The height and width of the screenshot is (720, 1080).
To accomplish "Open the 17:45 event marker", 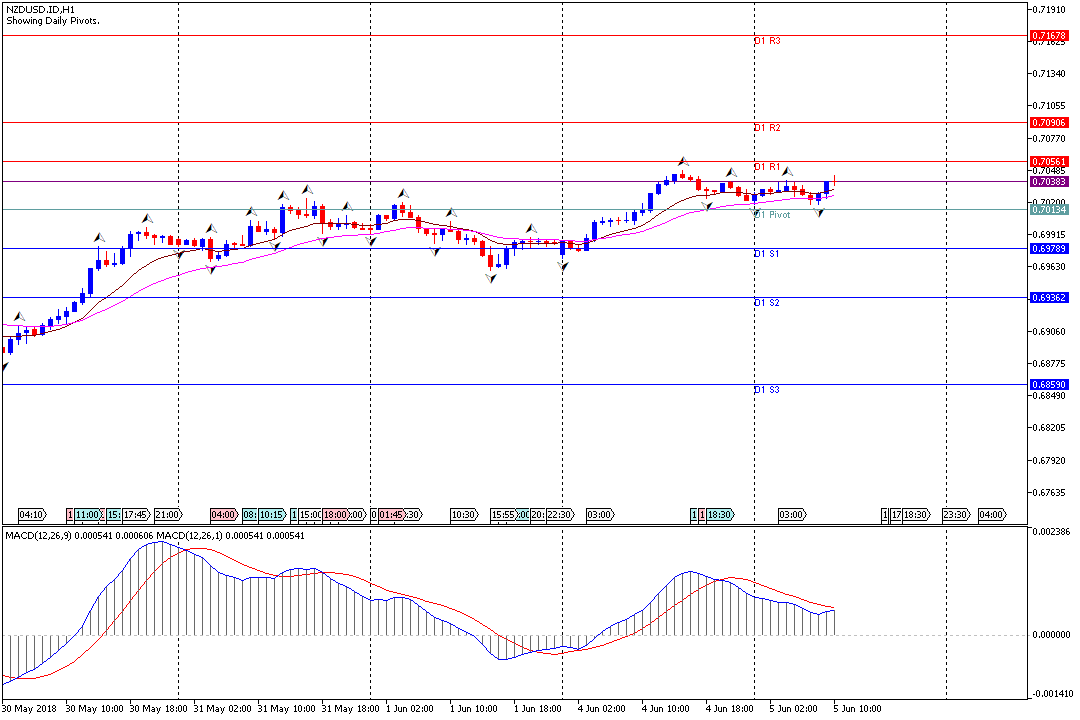I will pos(136,515).
